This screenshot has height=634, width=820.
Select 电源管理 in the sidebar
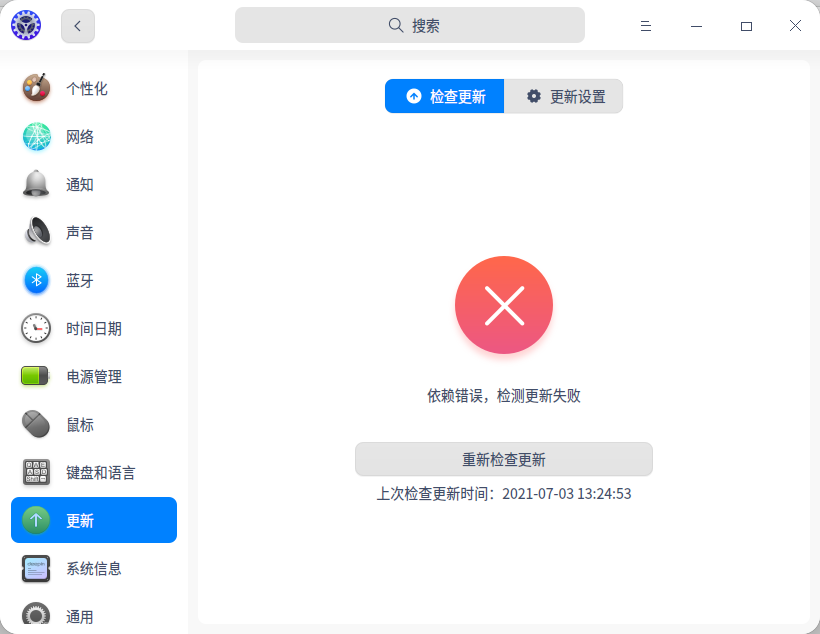[x=94, y=376]
